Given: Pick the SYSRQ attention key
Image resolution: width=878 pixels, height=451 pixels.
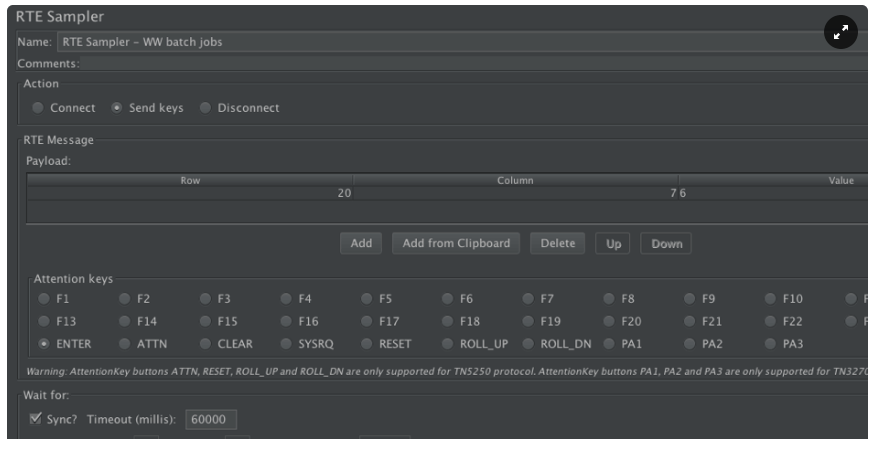Looking at the screenshot, I should (286, 344).
